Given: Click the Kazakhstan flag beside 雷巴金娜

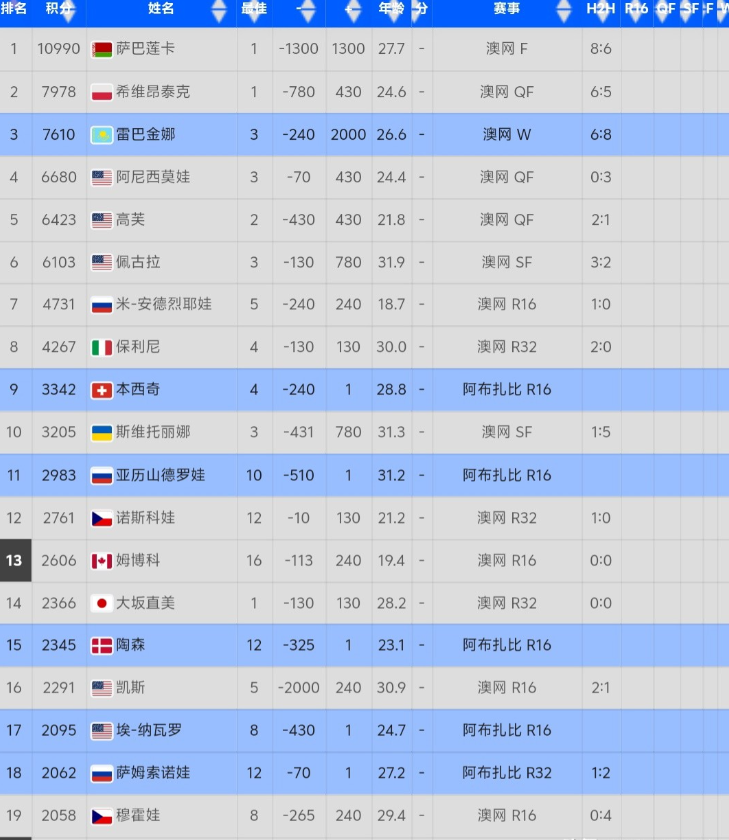Looking at the screenshot, I should click(102, 135).
